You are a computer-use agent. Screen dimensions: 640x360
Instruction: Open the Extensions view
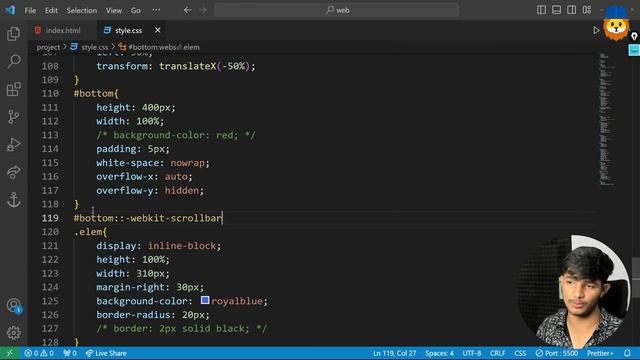point(13,89)
